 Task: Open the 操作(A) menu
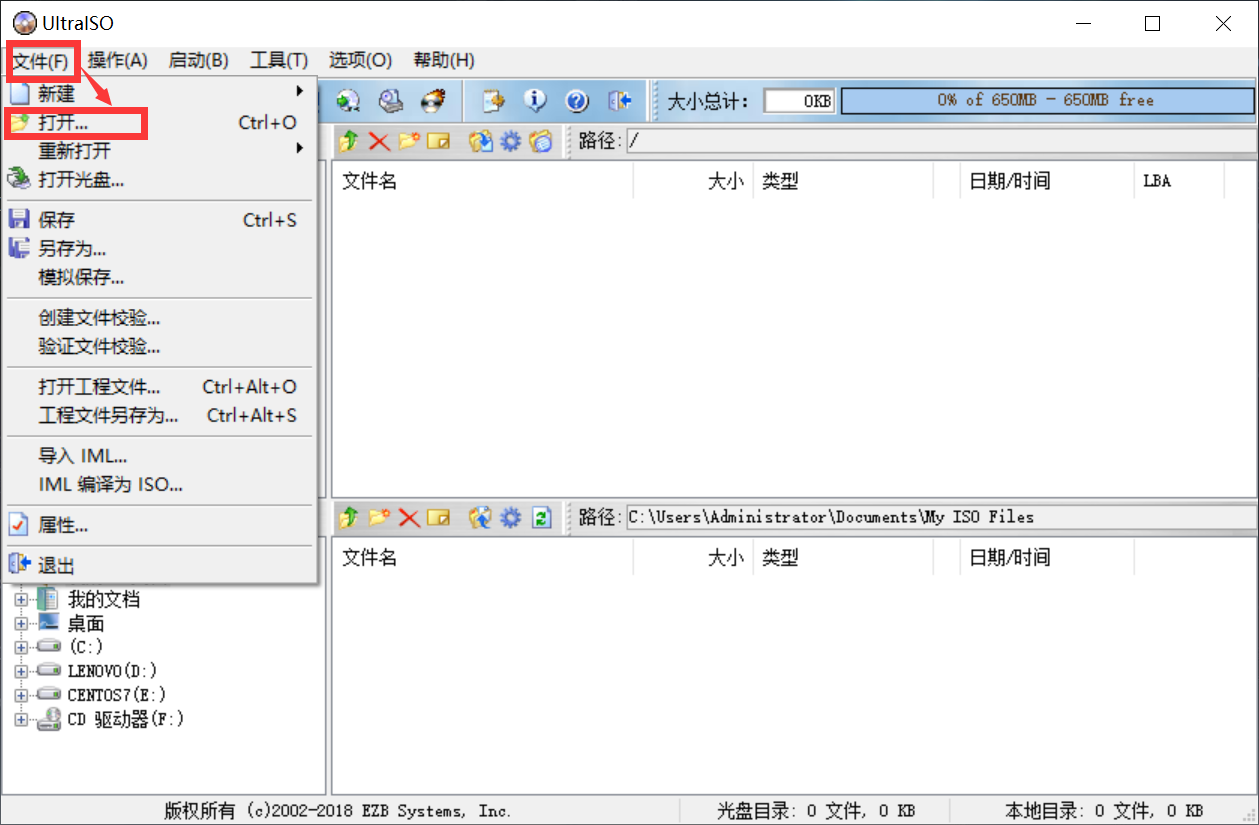coord(118,61)
